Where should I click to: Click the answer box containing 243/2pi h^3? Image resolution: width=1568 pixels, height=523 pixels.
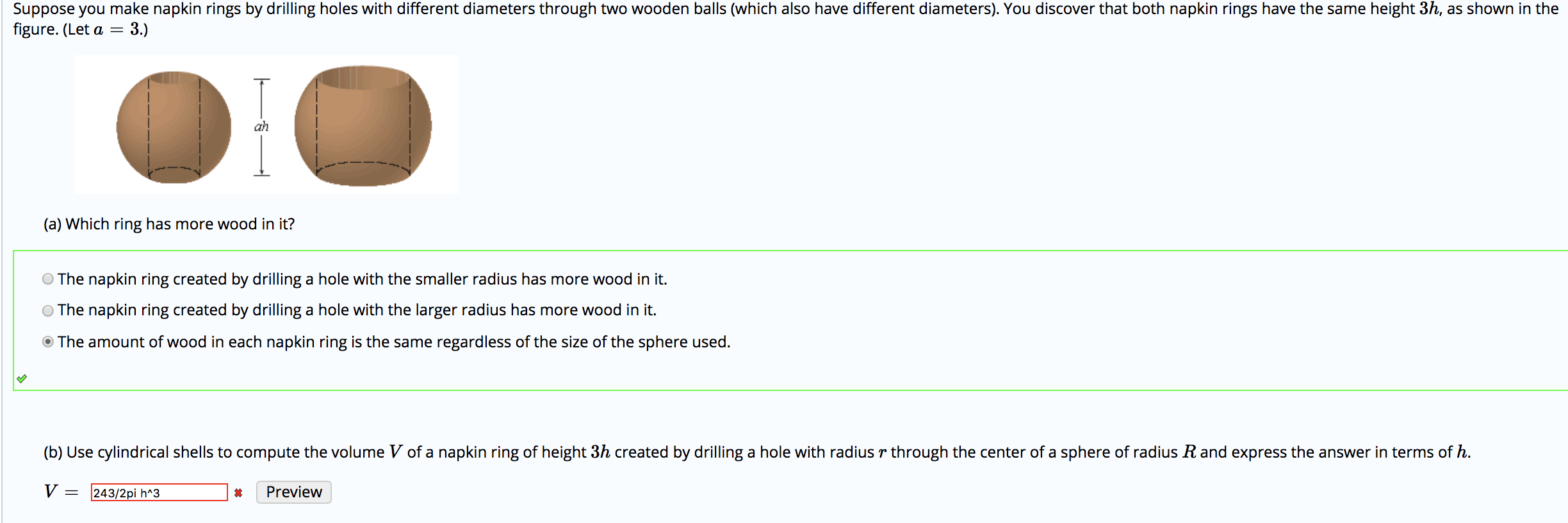[159, 494]
